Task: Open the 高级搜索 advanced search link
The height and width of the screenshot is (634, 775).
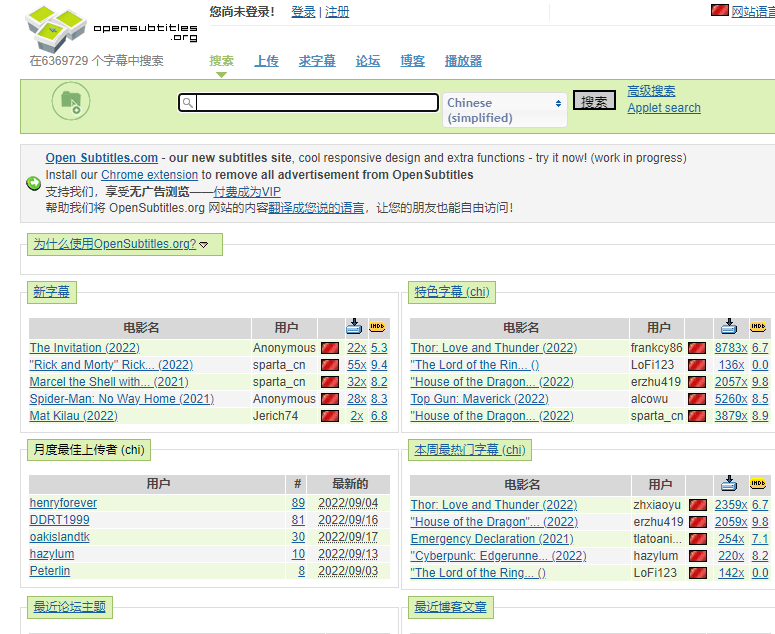Action: 651,91
